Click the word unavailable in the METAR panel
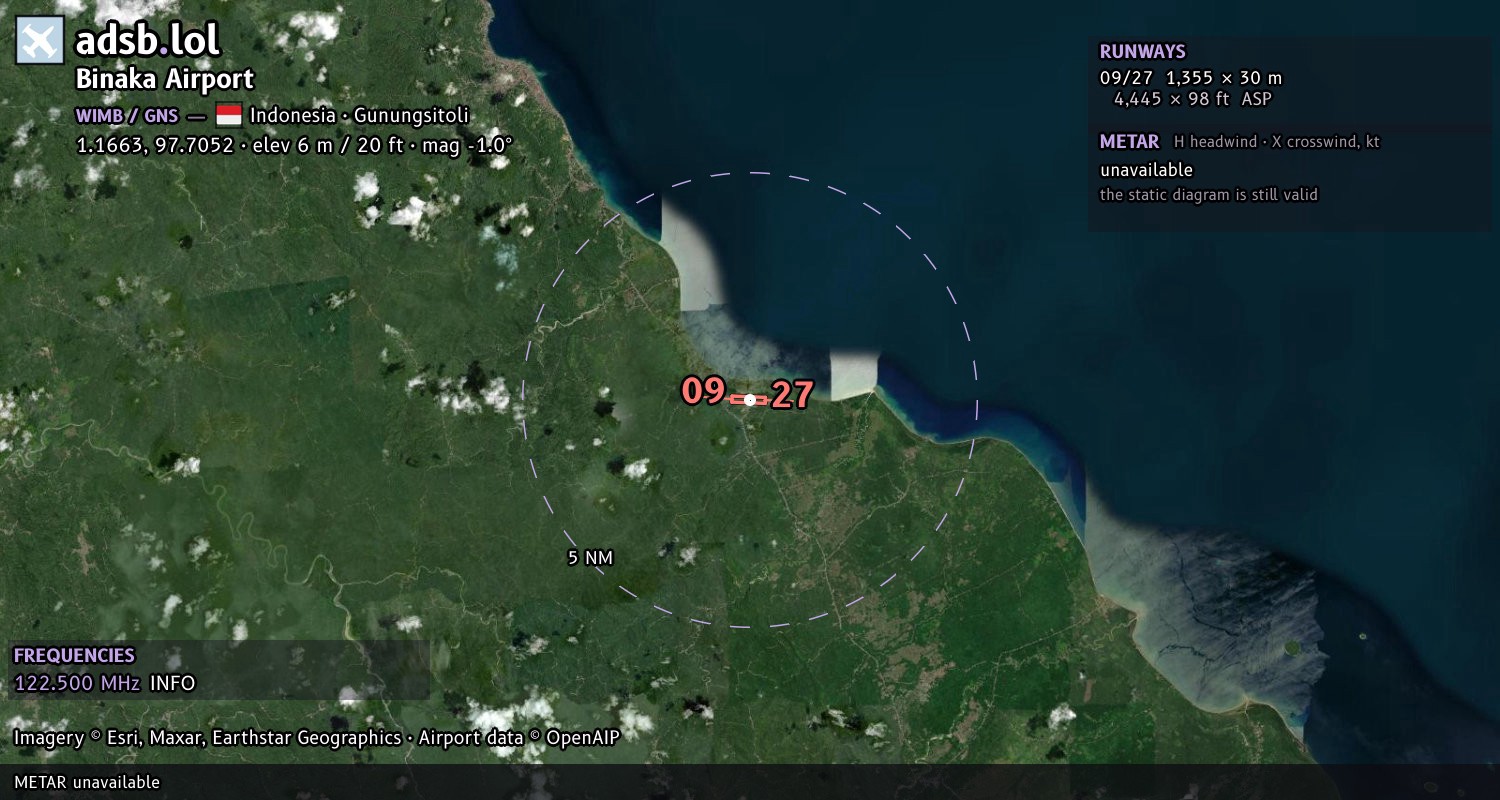Screen dimensions: 1500x800 pyautogui.click(x=1147, y=170)
